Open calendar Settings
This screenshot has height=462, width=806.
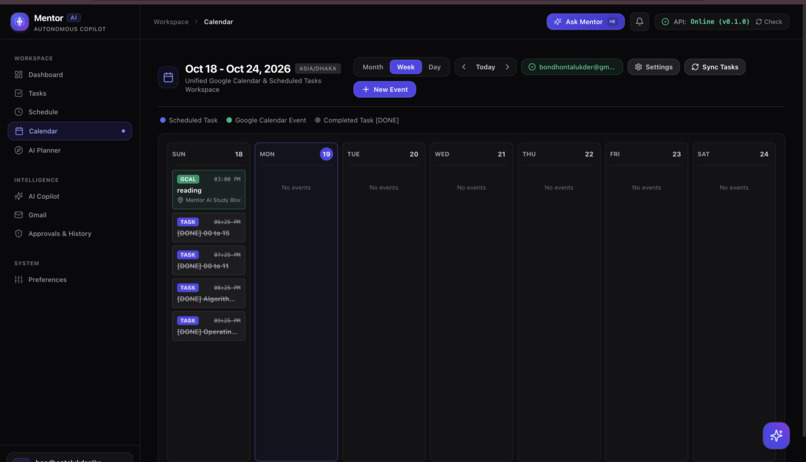653,67
